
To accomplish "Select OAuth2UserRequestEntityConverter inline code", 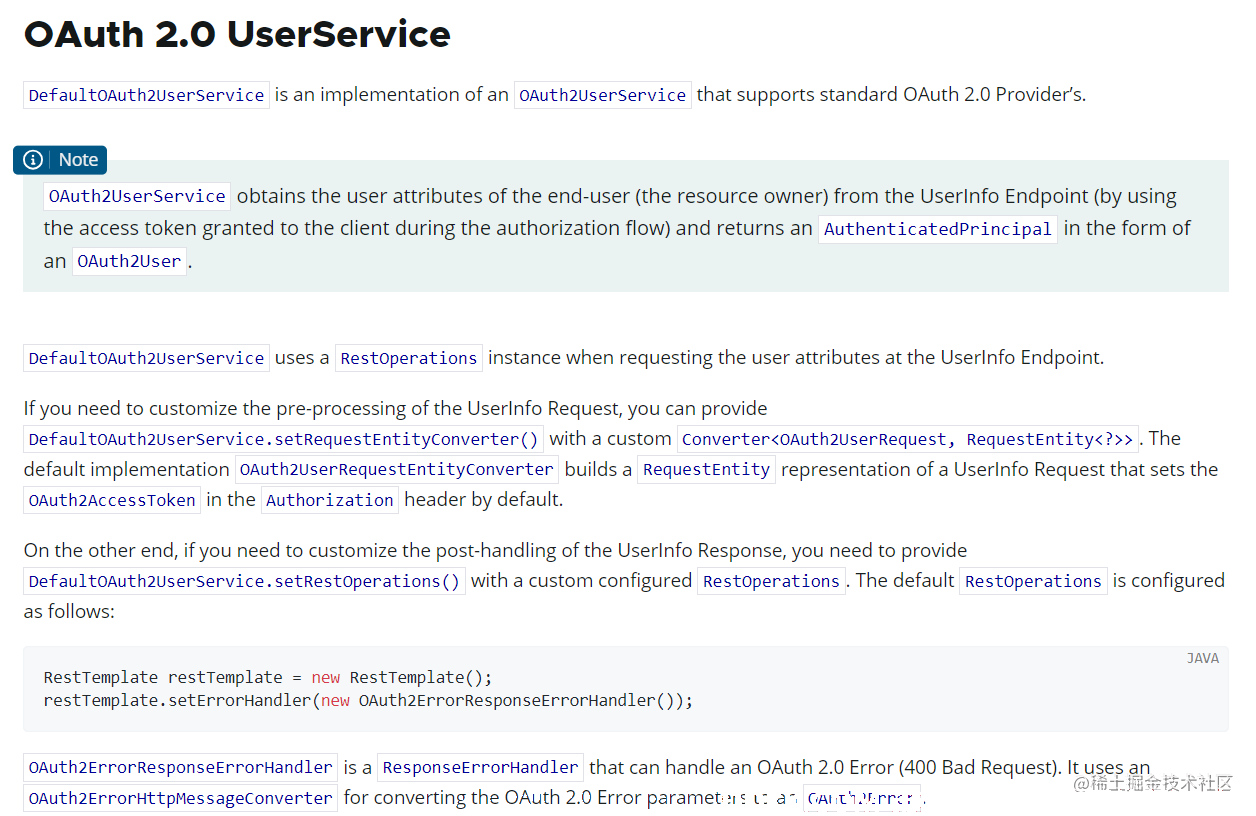I will [x=396, y=469].
